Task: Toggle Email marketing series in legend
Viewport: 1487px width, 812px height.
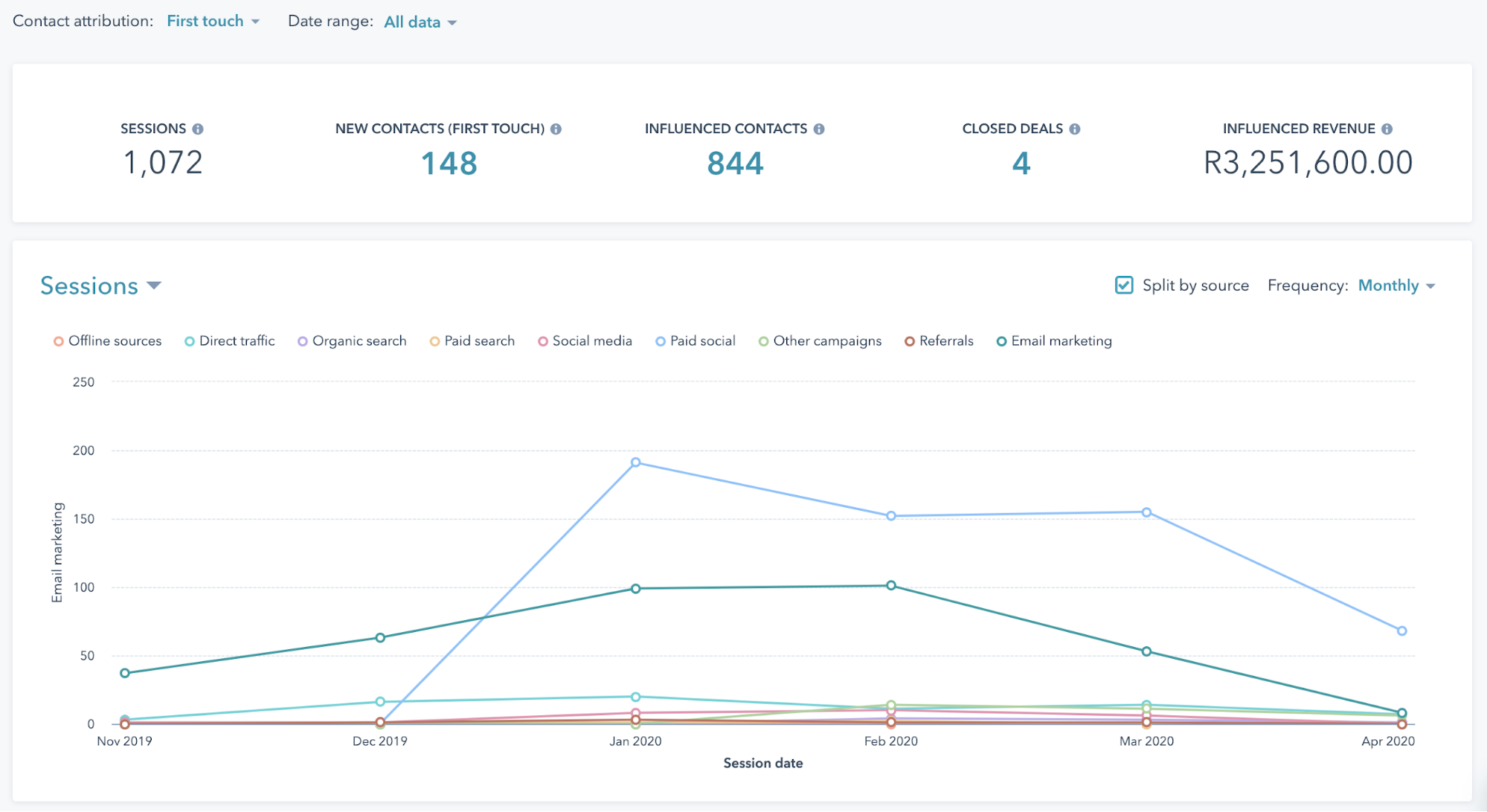Action: point(1054,341)
